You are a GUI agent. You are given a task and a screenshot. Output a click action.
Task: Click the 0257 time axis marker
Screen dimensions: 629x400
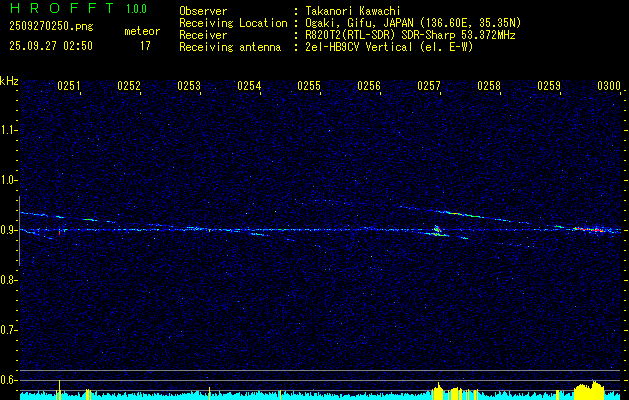click(429, 86)
